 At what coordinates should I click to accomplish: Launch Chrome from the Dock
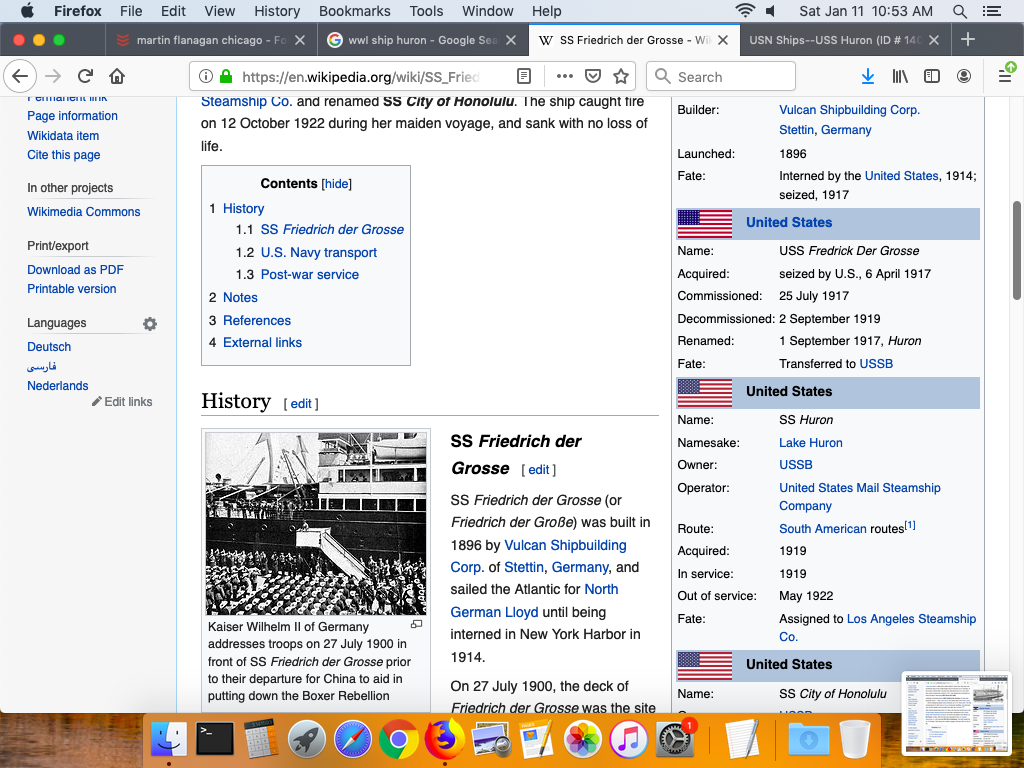(398, 740)
